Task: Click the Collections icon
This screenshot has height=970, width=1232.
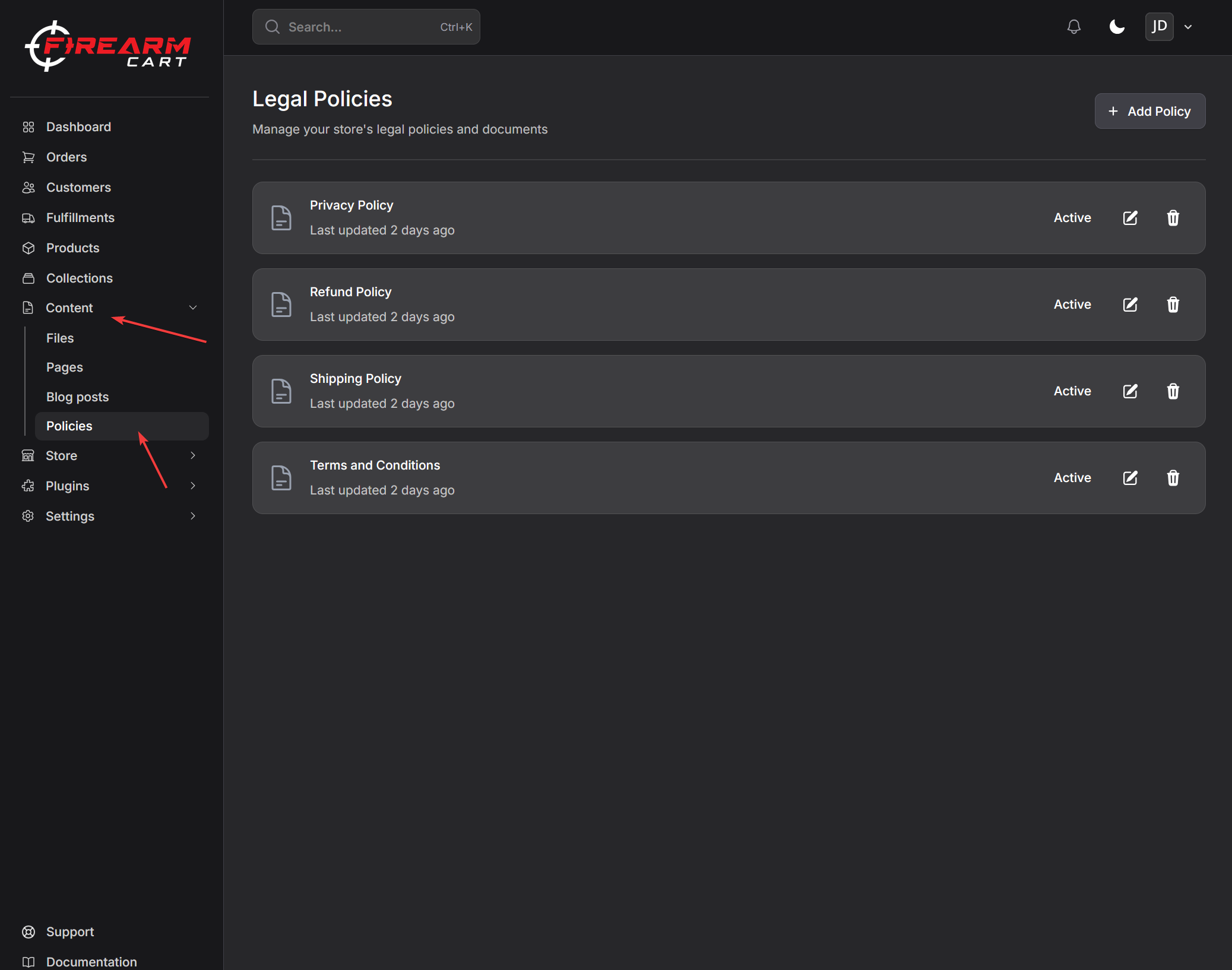Action: click(x=28, y=278)
